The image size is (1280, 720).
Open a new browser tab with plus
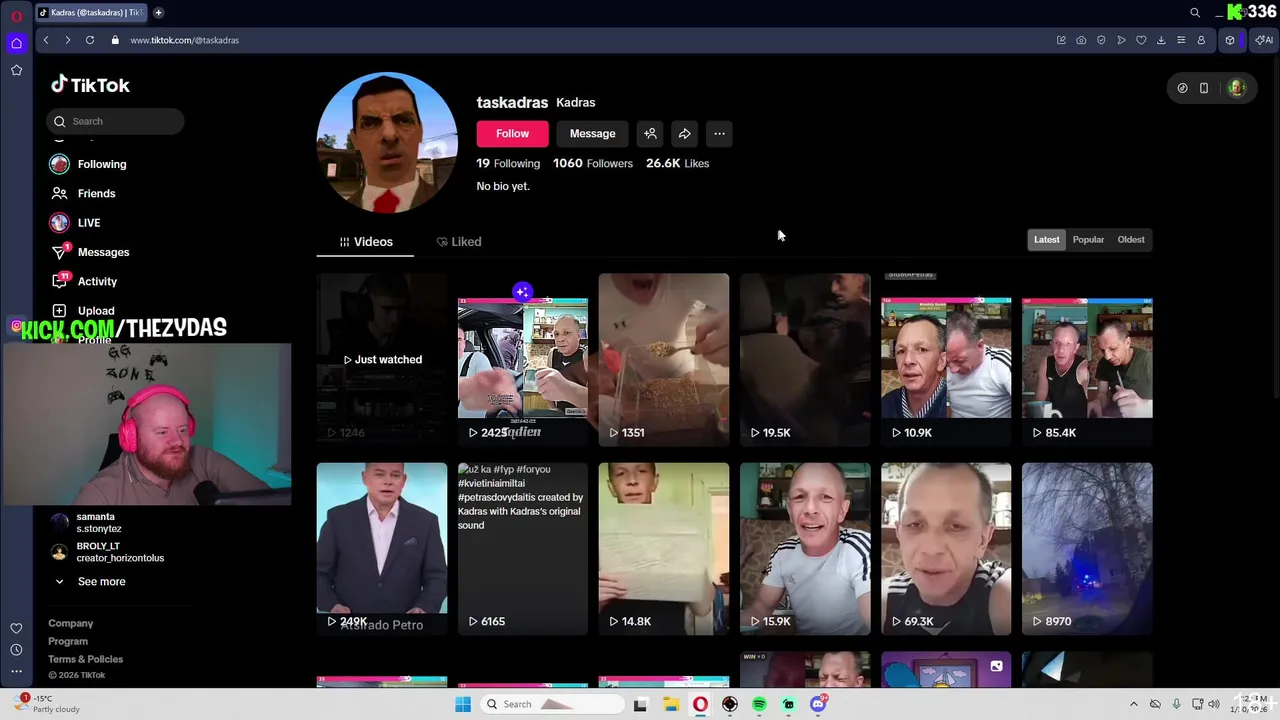click(x=158, y=13)
